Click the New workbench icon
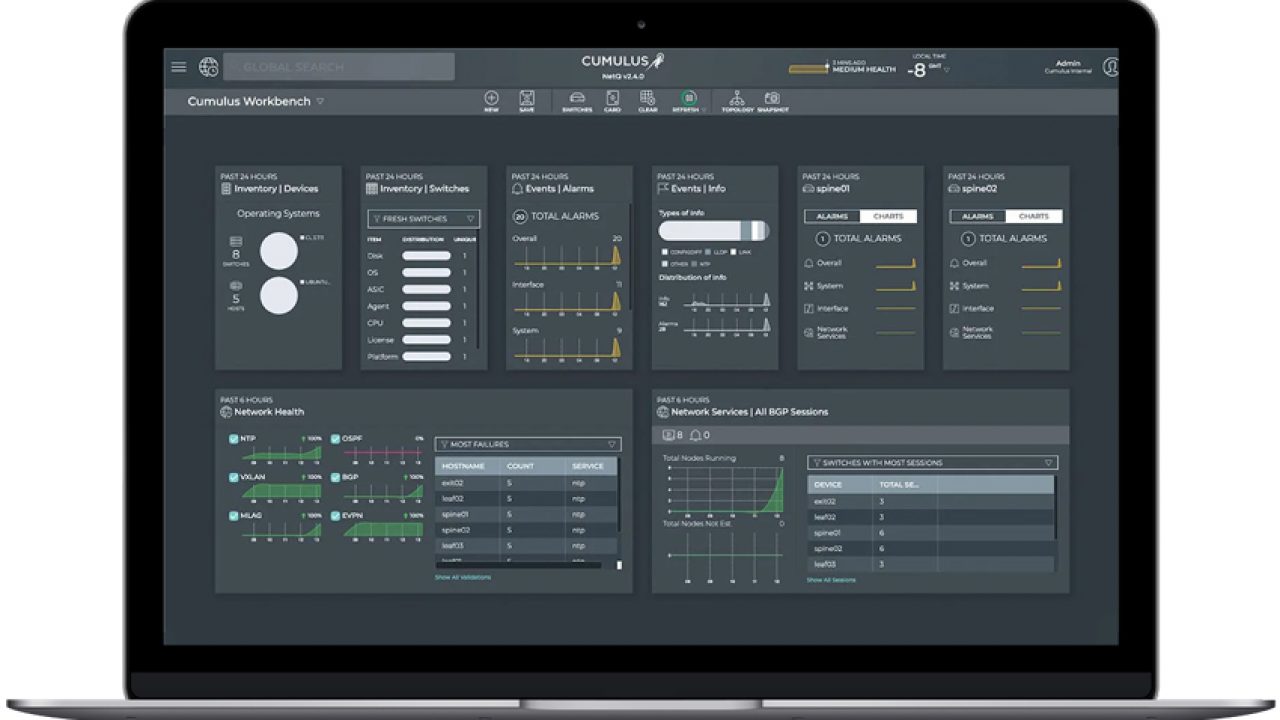The image size is (1280, 720). pyautogui.click(x=491, y=98)
